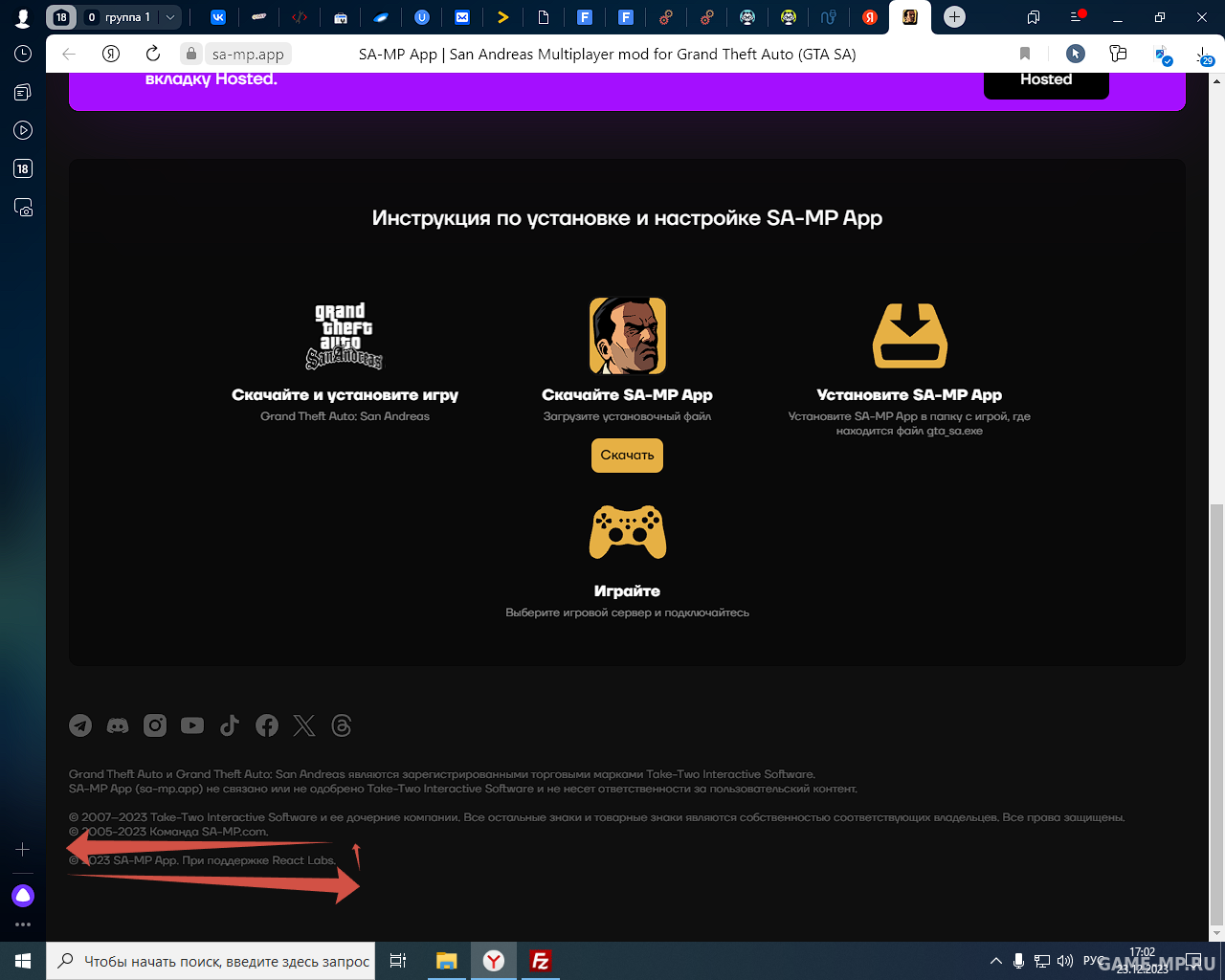The image size is (1225, 980).
Task: Click the 18 tabs counter button at top
Action: point(61,17)
